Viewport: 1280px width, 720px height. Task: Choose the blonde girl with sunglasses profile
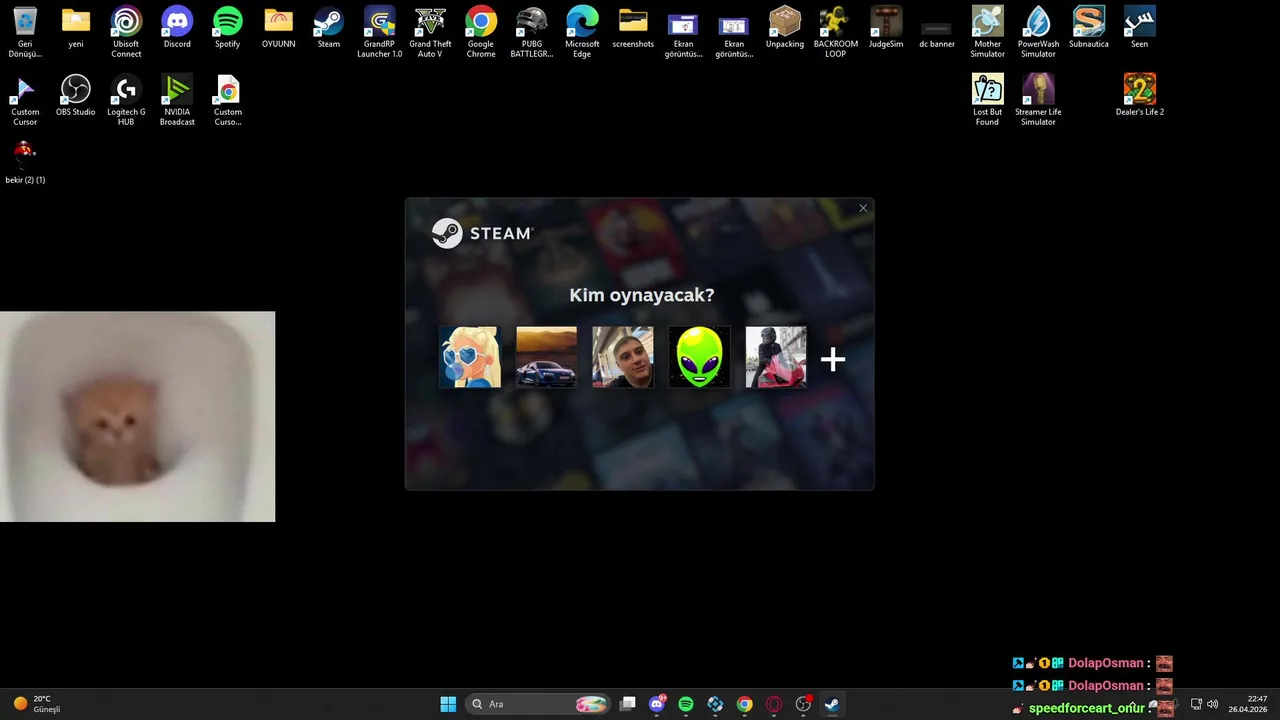(470, 357)
